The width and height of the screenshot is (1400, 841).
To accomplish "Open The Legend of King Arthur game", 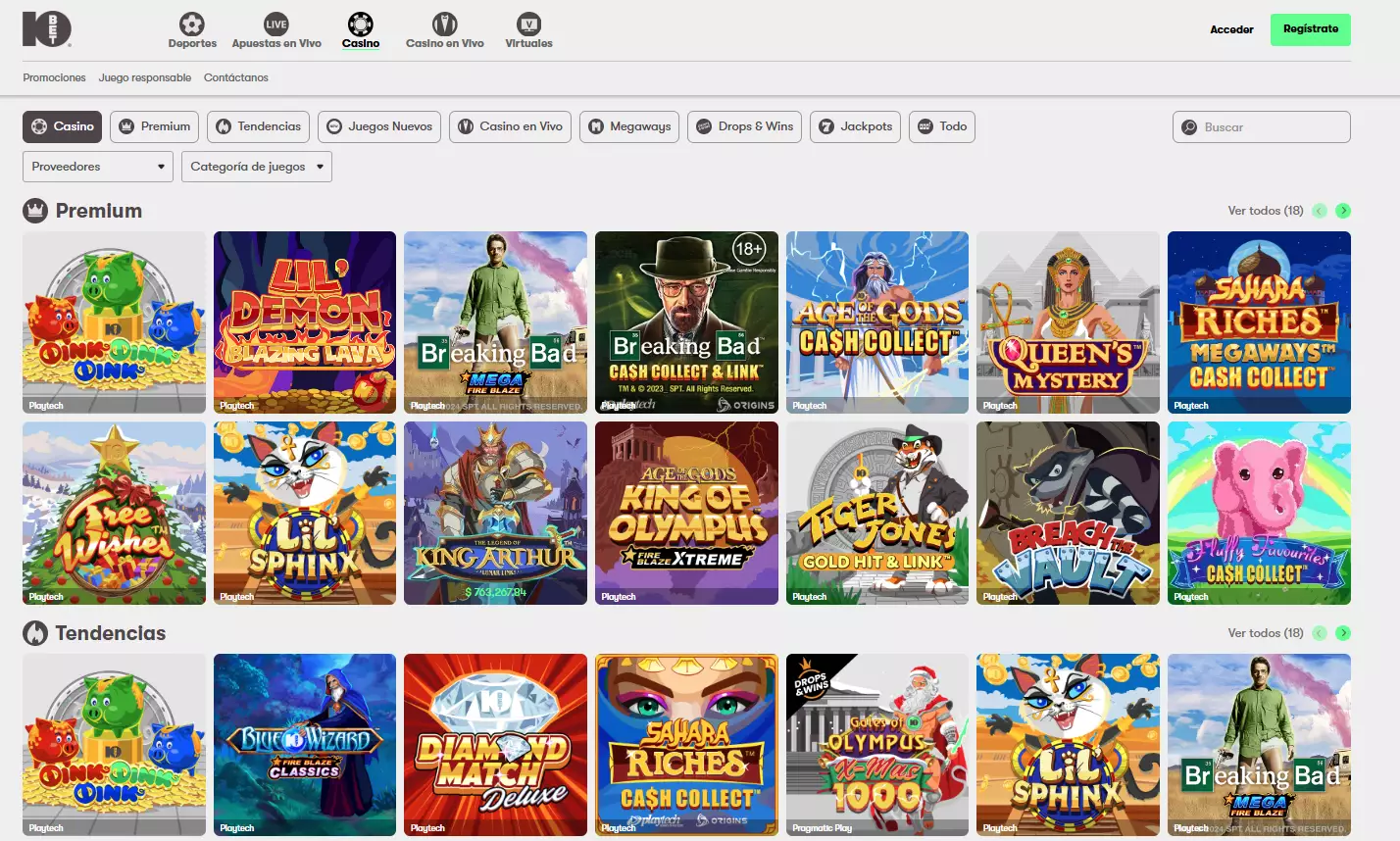I will click(496, 514).
